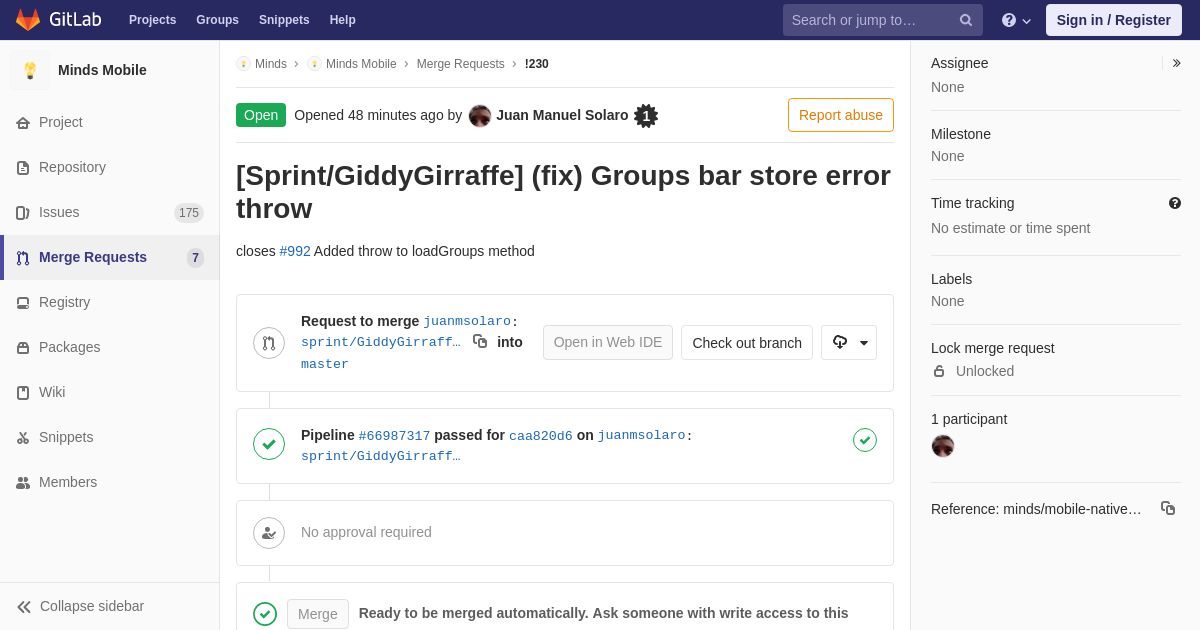Click the Merge button
Viewport: 1200px width, 630px height.
318,614
